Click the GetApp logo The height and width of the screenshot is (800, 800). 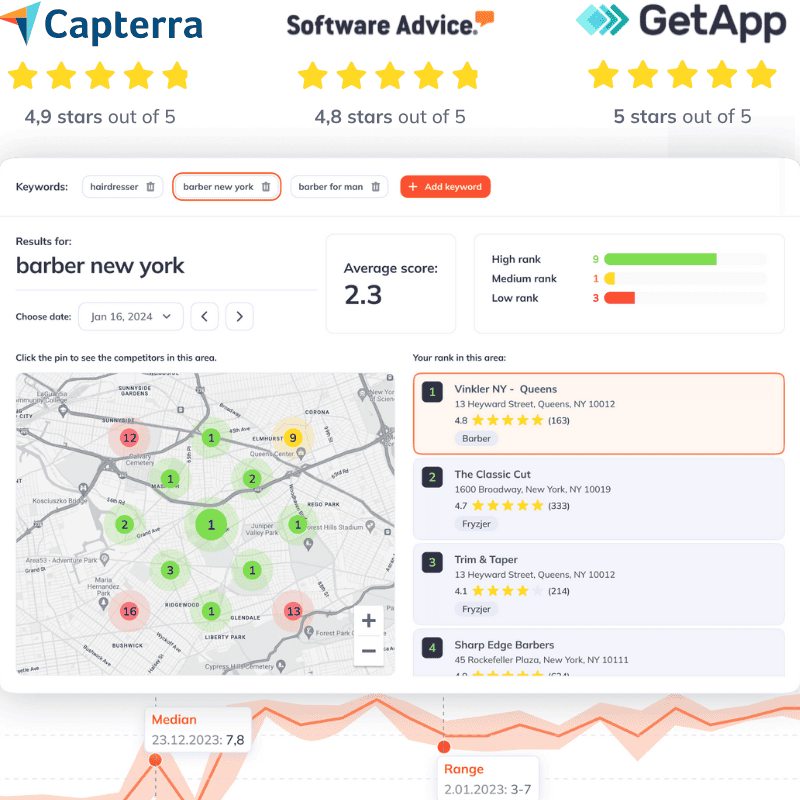(681, 22)
